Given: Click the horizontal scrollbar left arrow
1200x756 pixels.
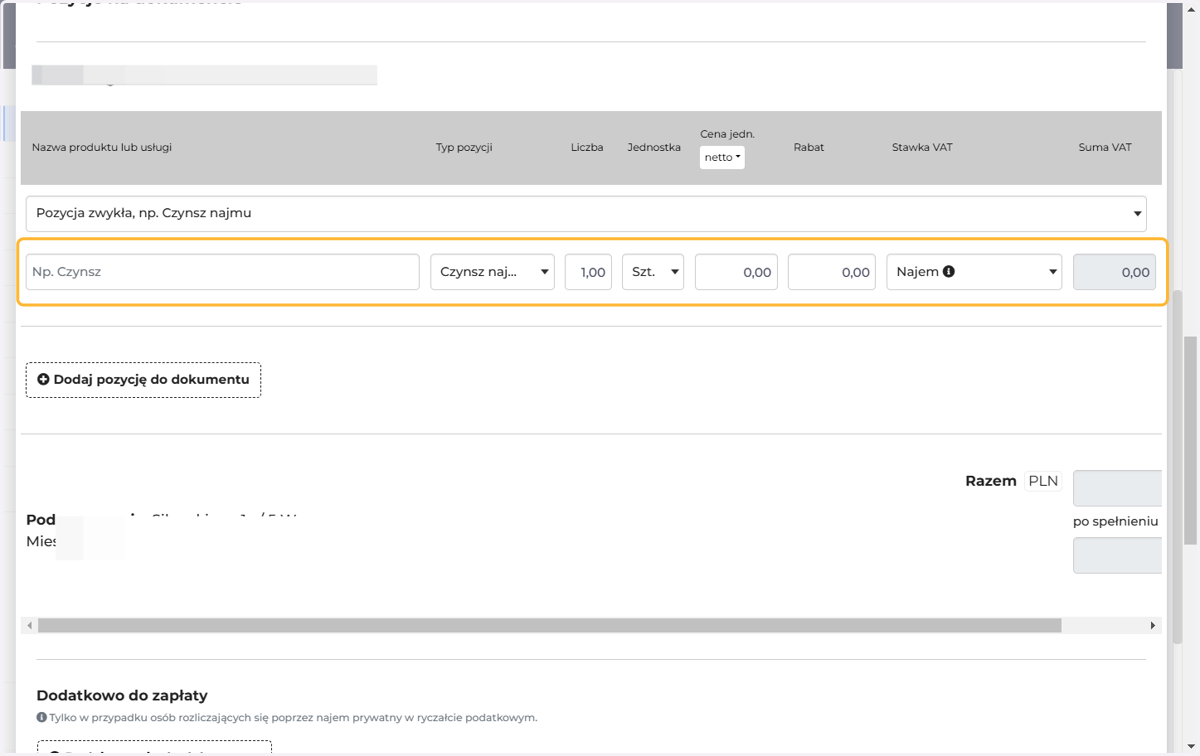Looking at the screenshot, I should pos(30,625).
